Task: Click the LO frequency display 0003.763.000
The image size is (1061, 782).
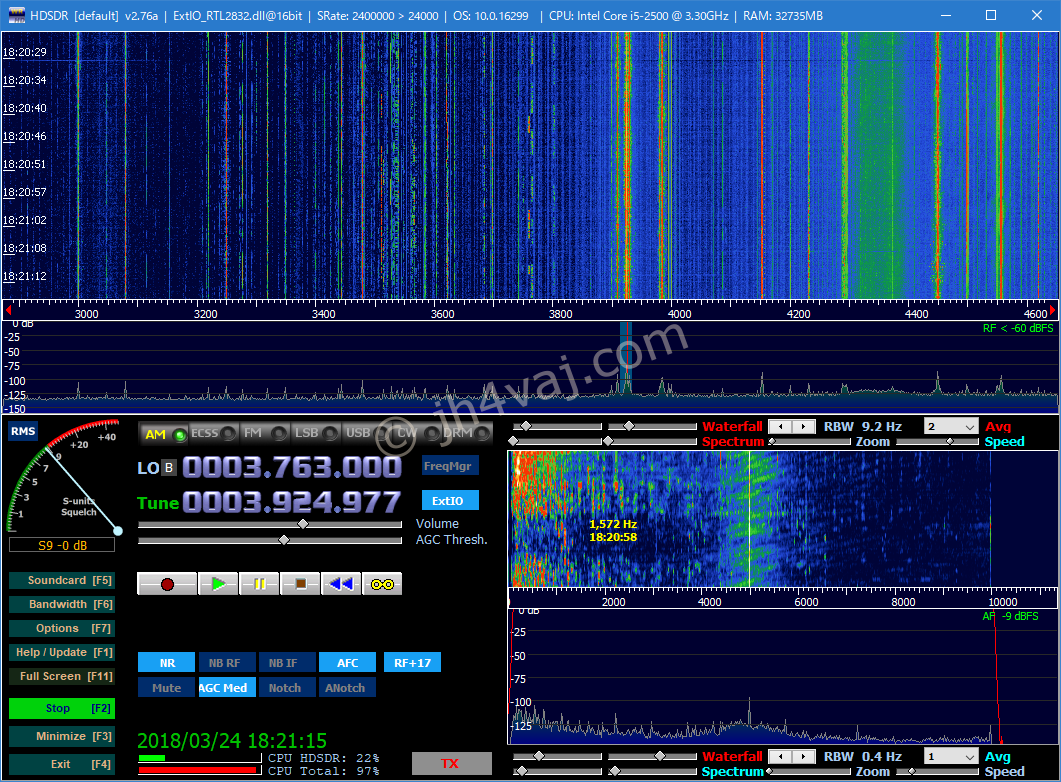Action: click(292, 467)
